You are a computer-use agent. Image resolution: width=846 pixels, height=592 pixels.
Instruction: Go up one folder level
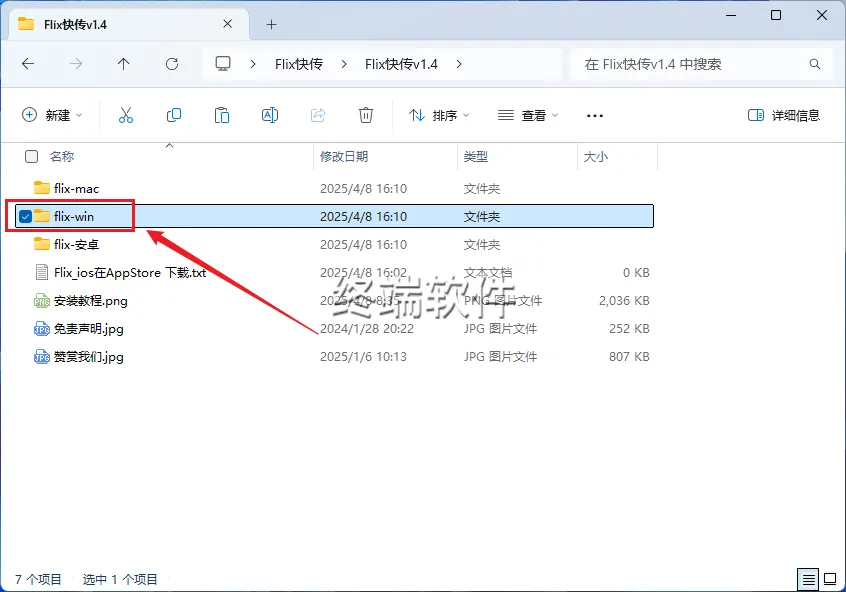coord(124,64)
